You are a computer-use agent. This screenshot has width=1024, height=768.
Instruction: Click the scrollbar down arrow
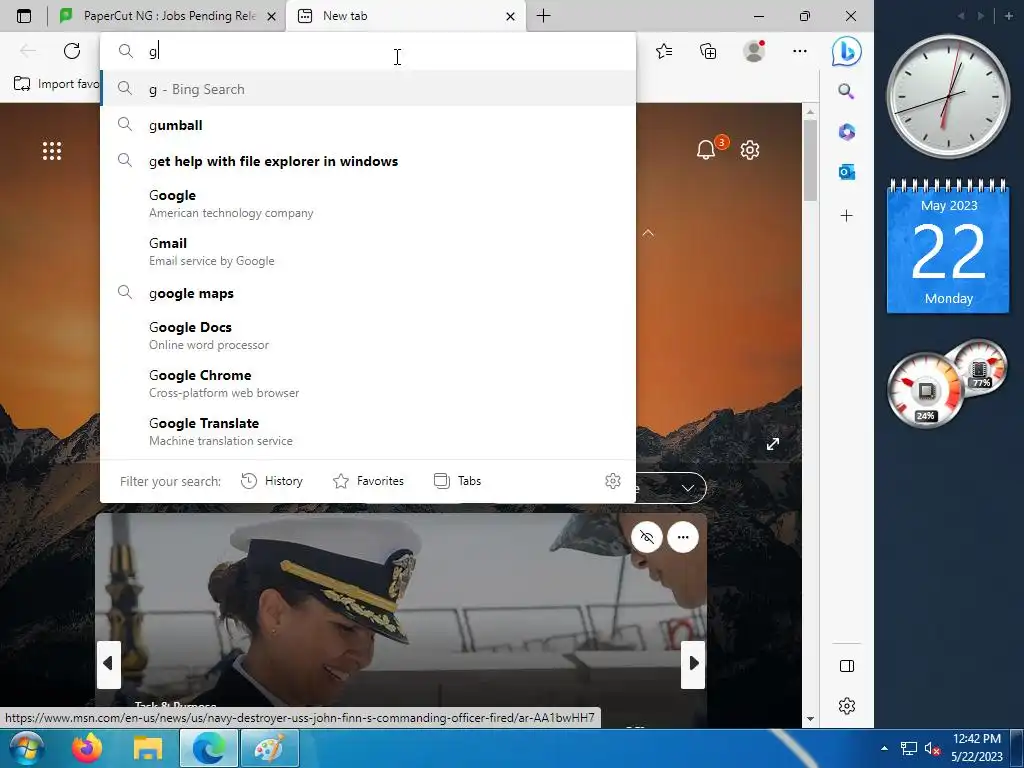tap(810, 719)
